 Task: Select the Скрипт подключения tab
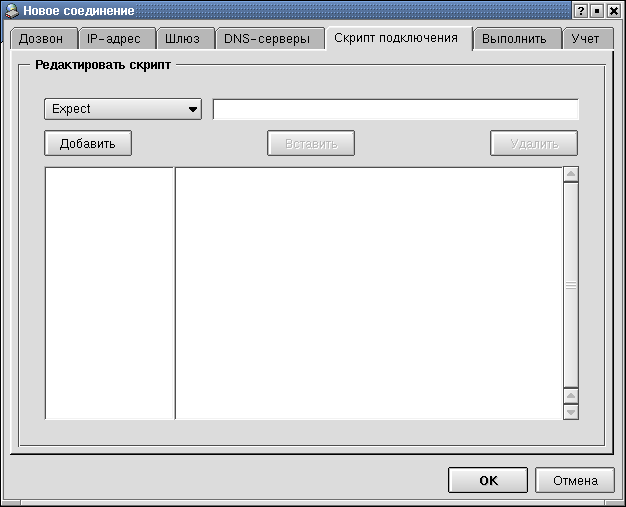pos(396,38)
